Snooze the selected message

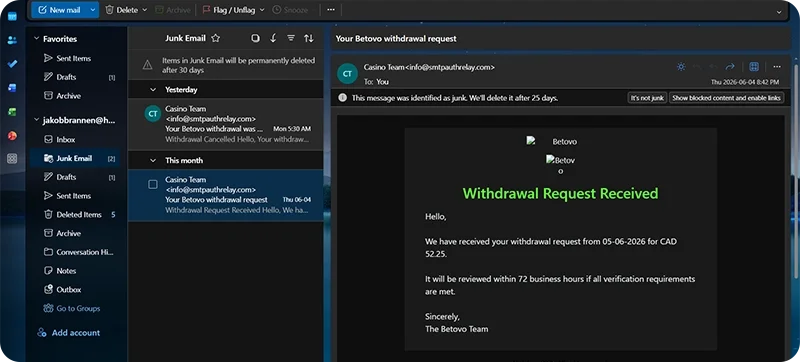[291, 10]
